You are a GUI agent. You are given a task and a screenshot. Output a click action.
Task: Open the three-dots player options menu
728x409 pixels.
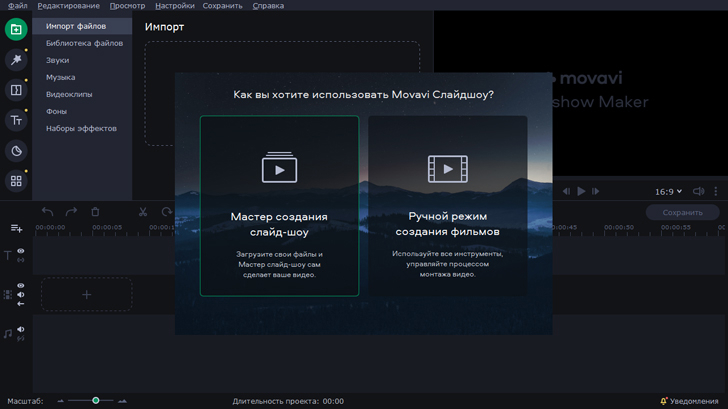716,191
